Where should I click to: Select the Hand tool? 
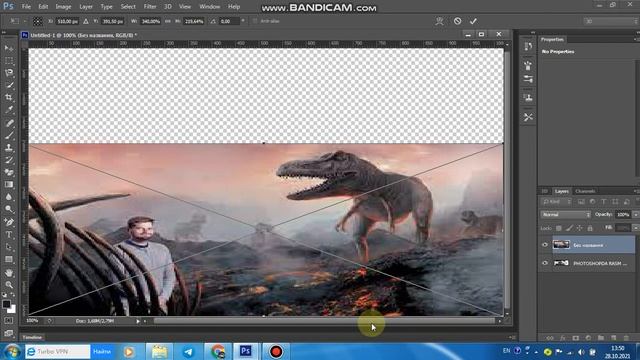pyautogui.click(x=9, y=273)
